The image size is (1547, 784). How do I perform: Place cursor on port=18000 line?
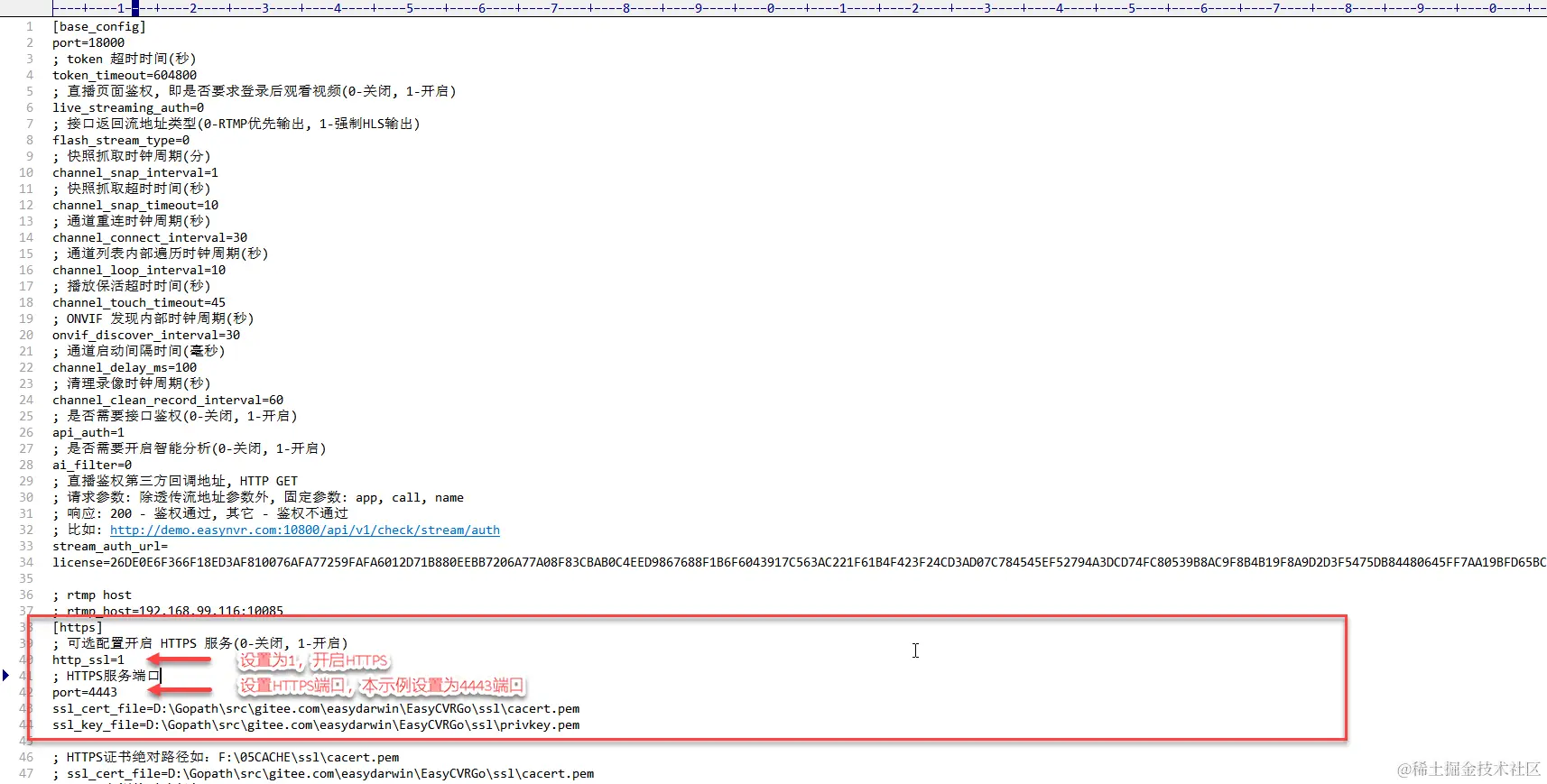88,43
